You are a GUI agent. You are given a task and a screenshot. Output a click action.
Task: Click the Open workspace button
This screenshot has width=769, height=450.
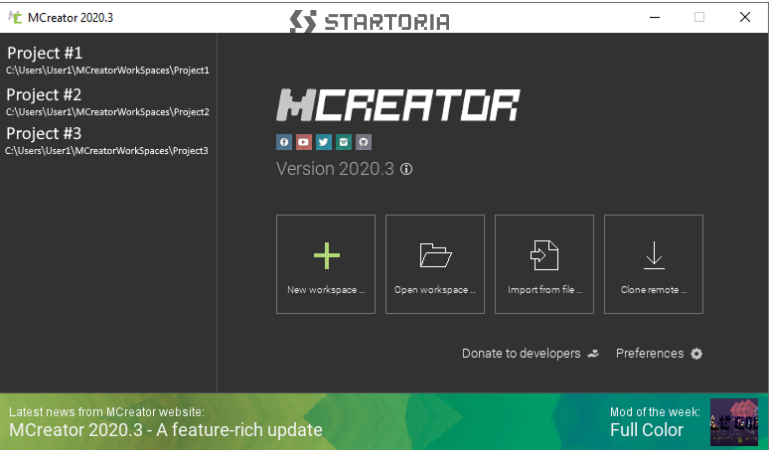[x=435, y=264]
